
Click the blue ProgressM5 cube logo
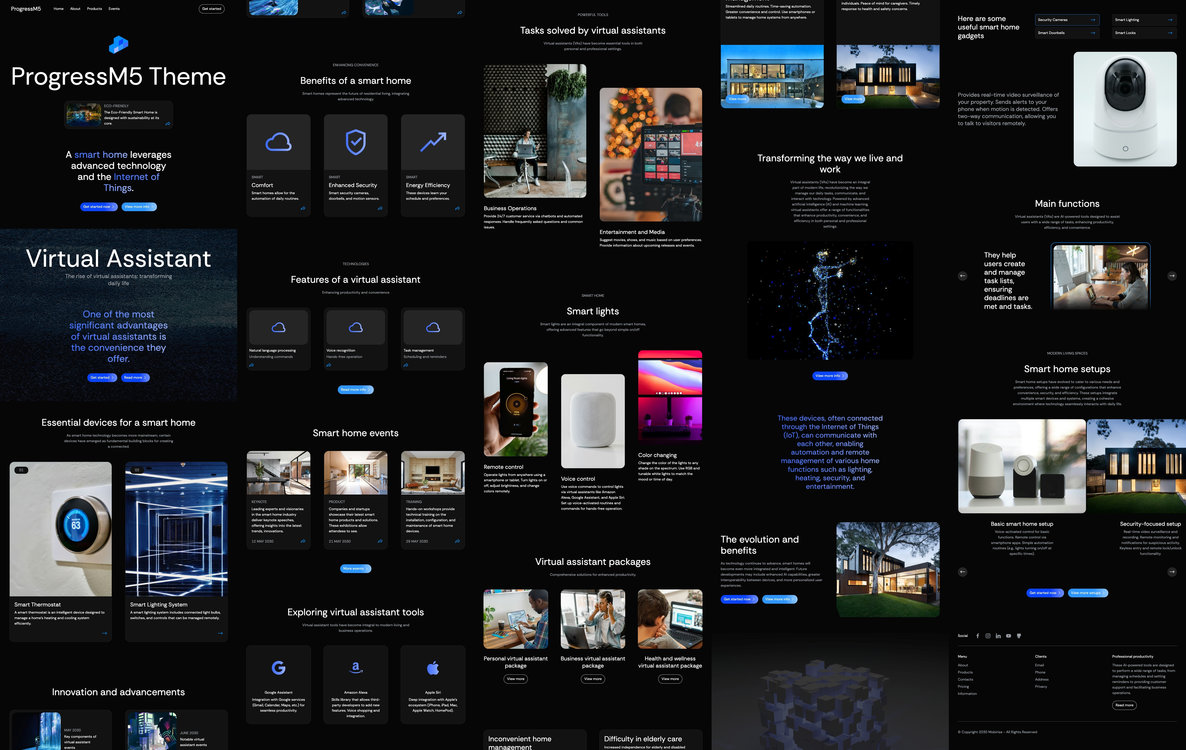point(119,45)
